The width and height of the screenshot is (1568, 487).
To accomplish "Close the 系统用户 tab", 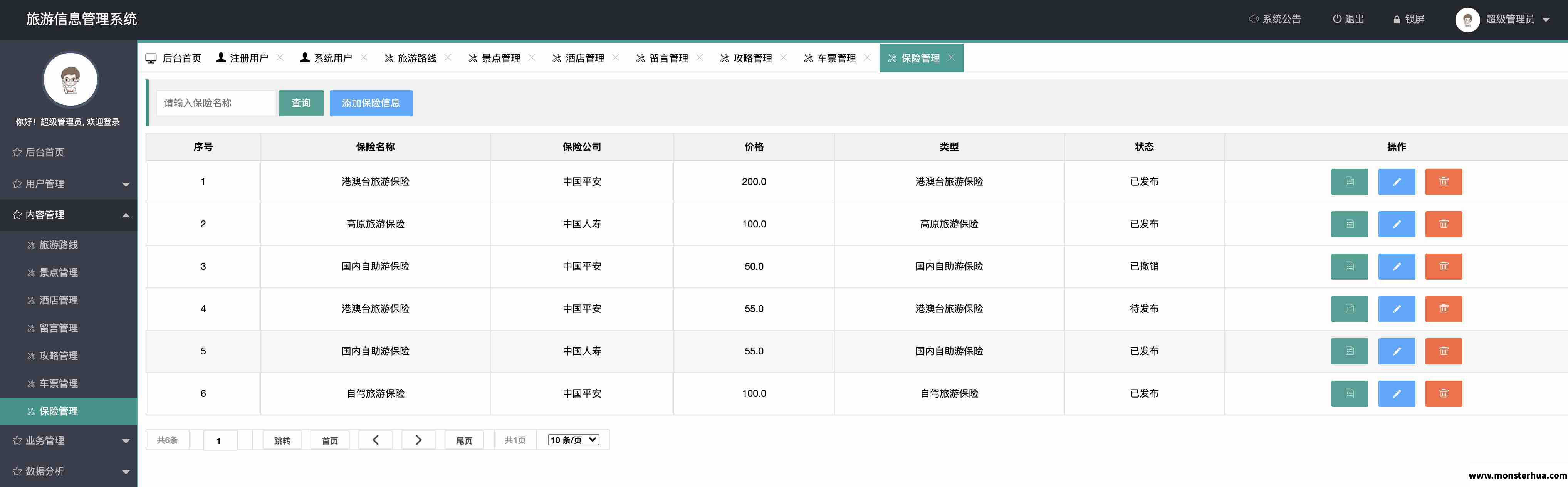I will (x=364, y=57).
